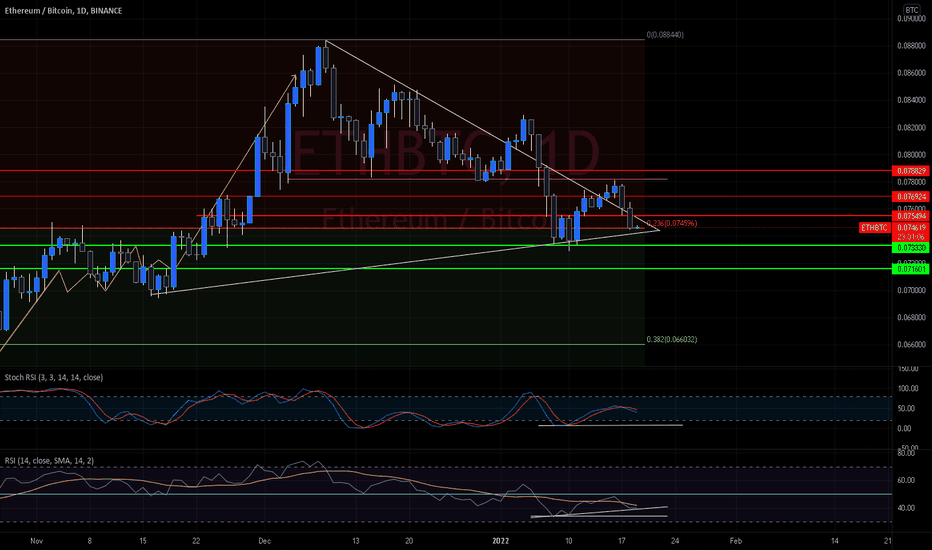Screen dimensions: 932x550
Task: Click the 0.075494 red price label
Action: click(x=911, y=216)
